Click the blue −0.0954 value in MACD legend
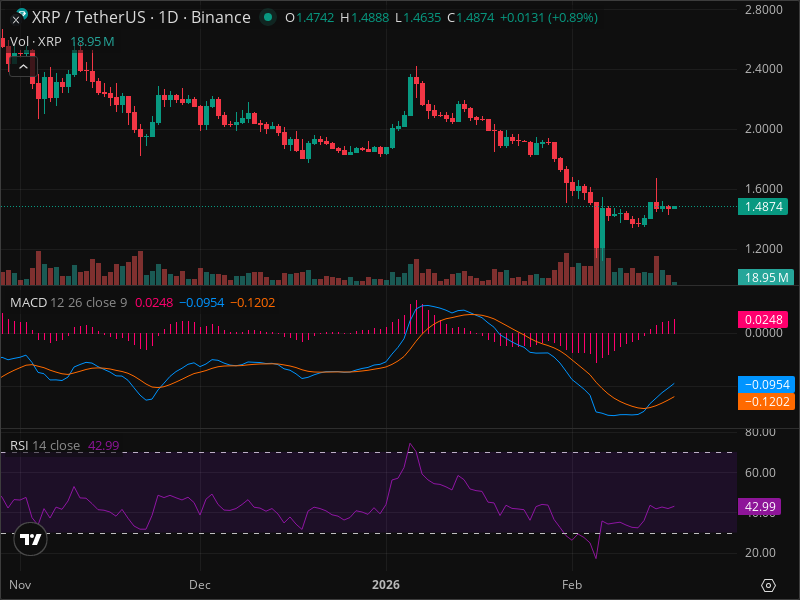The width and height of the screenshot is (800, 600). pos(202,303)
